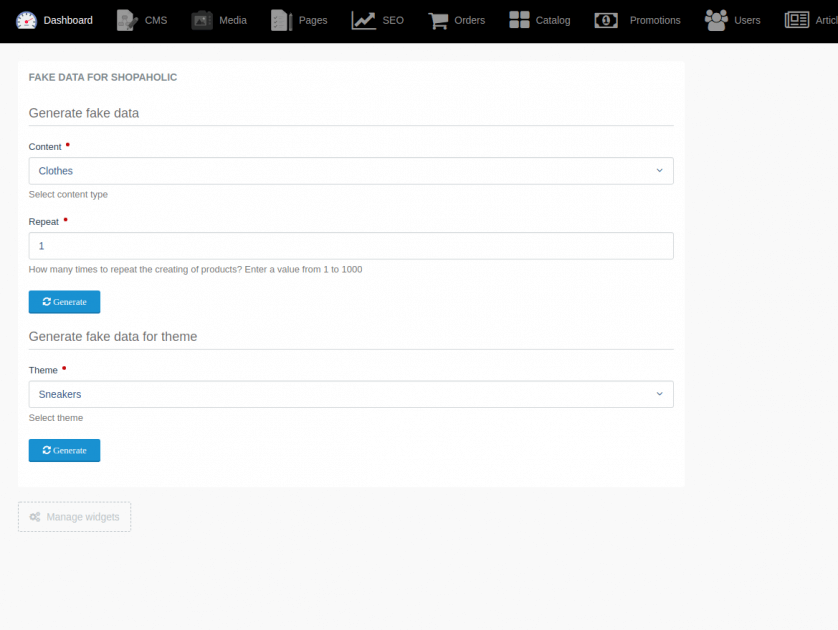Click the Repeat field label
This screenshot has height=630, width=838.
[x=44, y=222]
